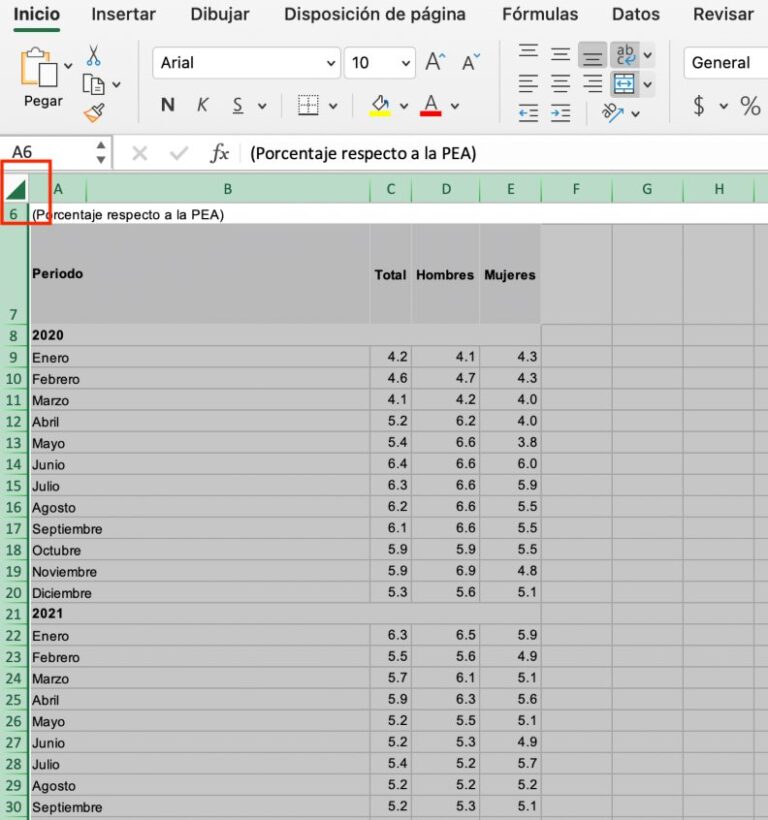Toggle italic formatting (K)

point(202,105)
